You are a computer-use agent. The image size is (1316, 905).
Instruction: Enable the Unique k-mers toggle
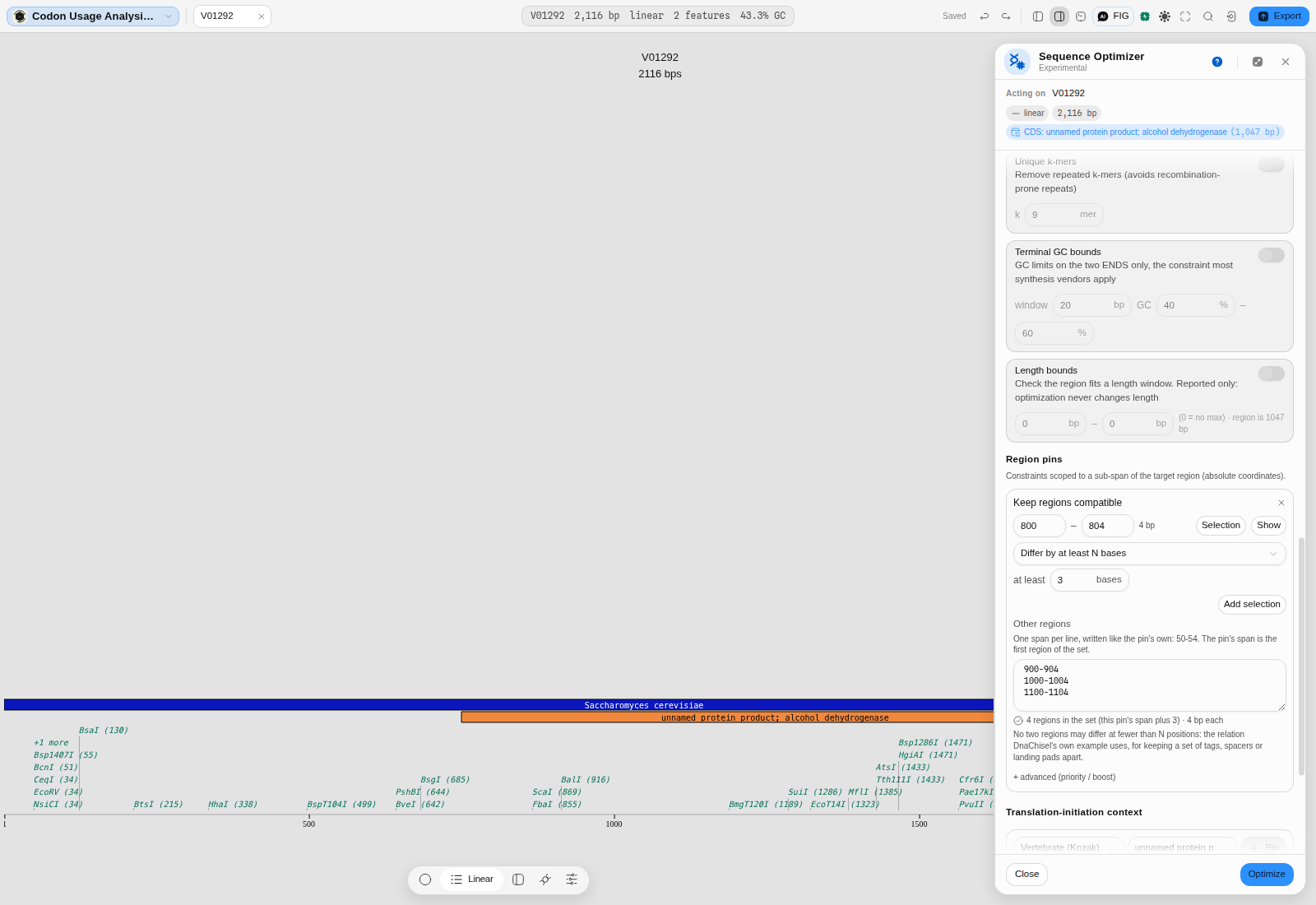pyautogui.click(x=1271, y=165)
